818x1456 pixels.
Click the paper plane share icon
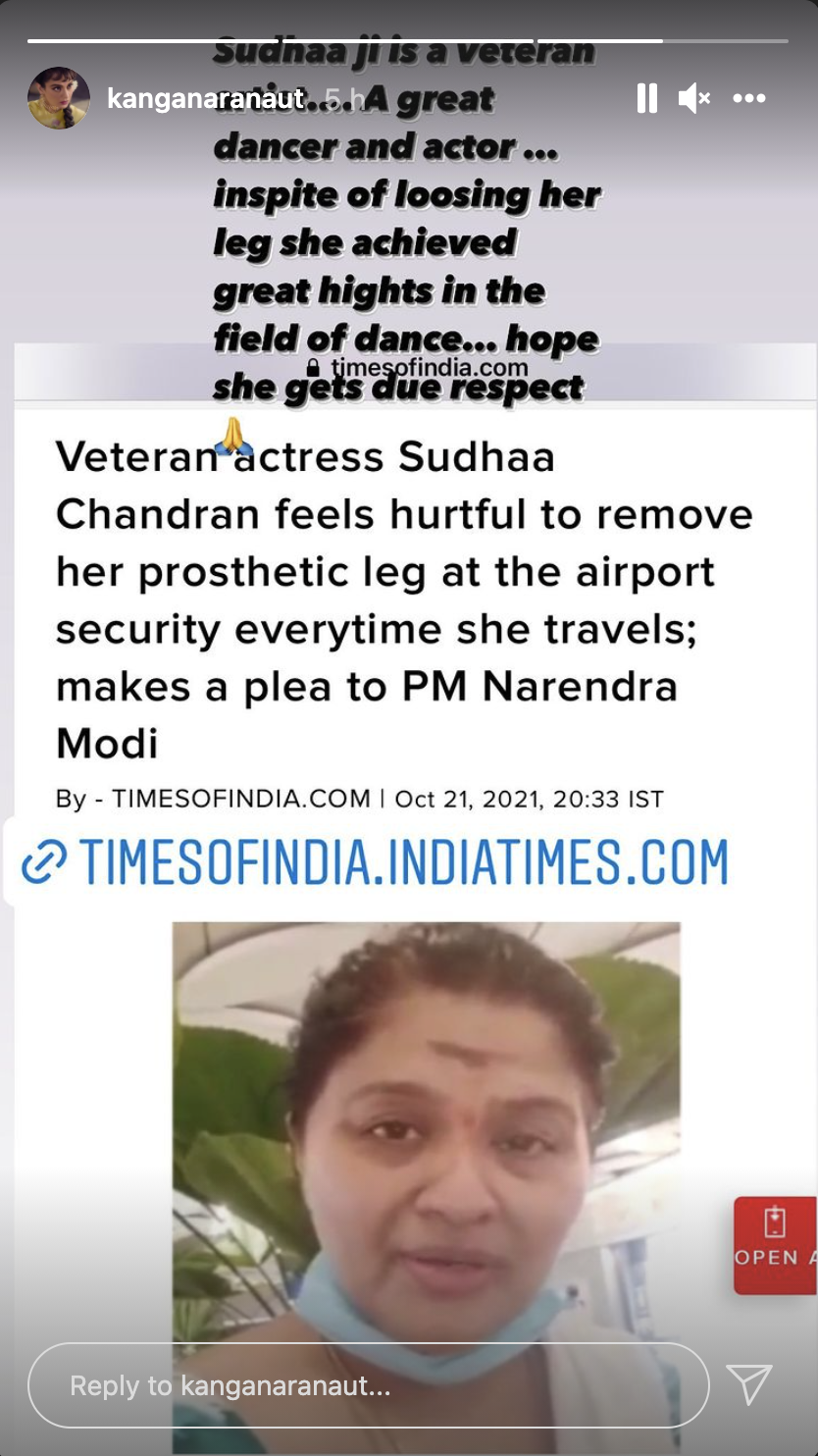point(749,1384)
